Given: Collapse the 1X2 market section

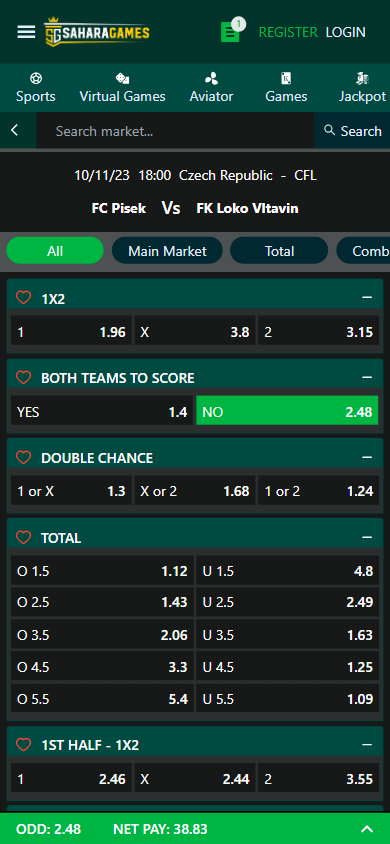Looking at the screenshot, I should 367,298.
